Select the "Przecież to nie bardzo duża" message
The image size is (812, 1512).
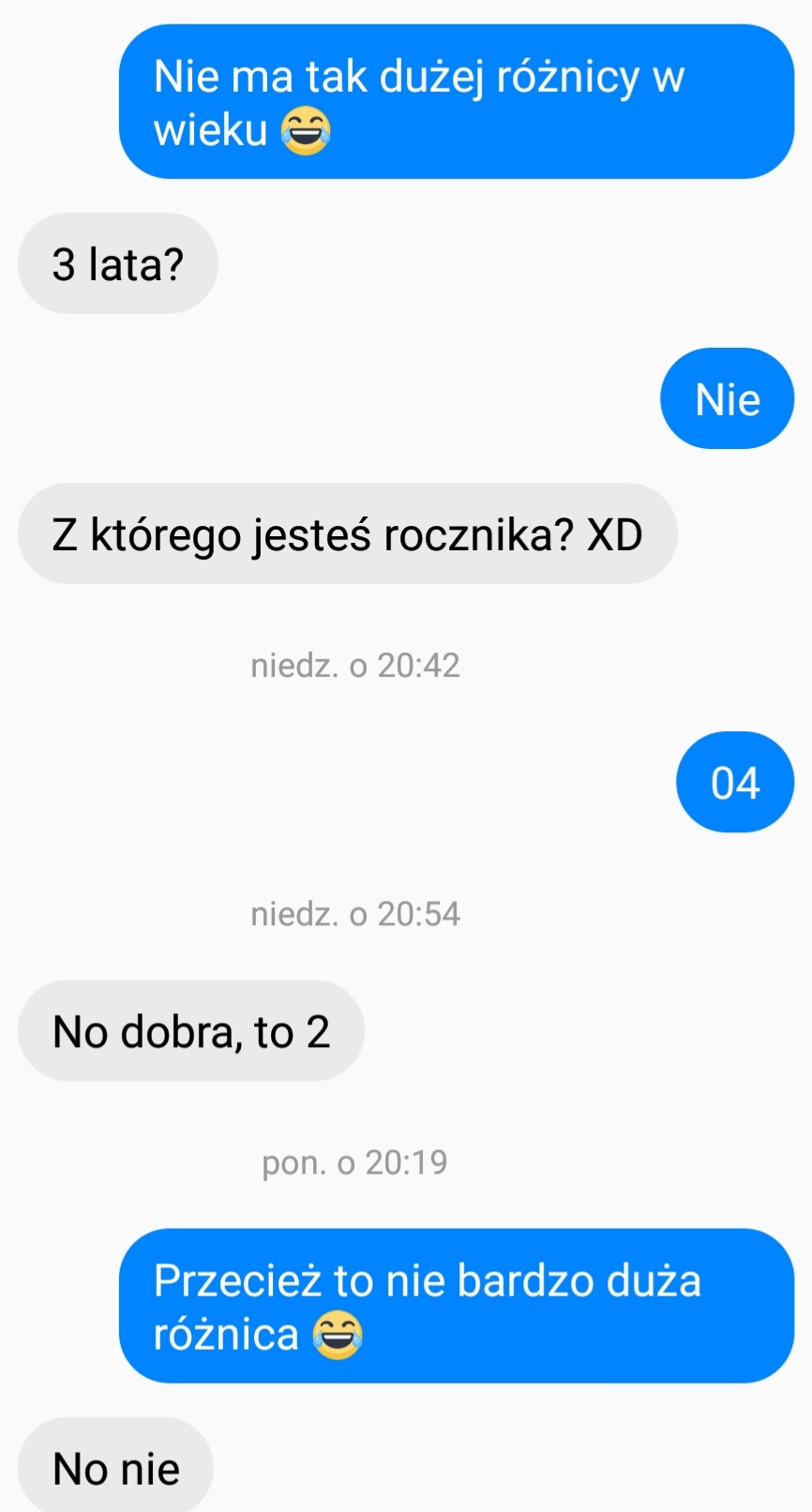(457, 1306)
